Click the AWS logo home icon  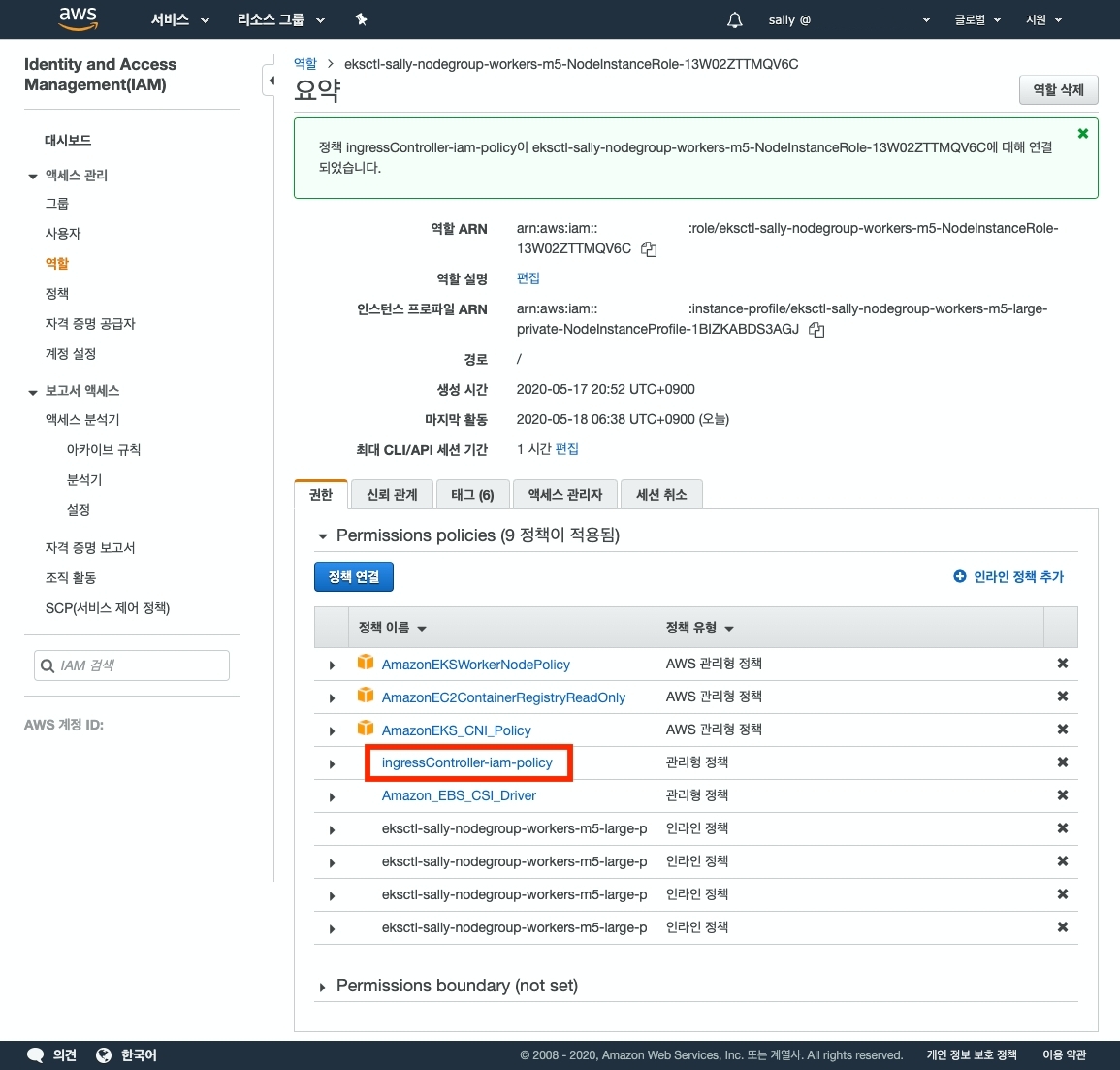point(78,18)
